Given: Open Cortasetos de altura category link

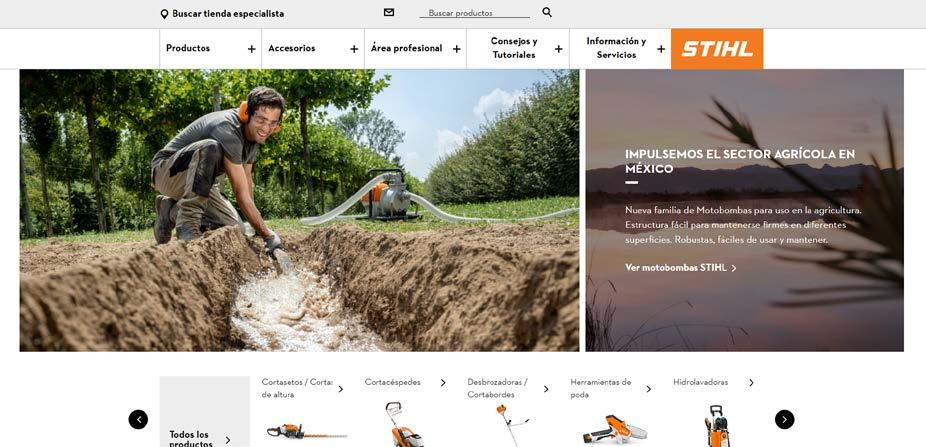Looking at the screenshot, I should [x=297, y=388].
